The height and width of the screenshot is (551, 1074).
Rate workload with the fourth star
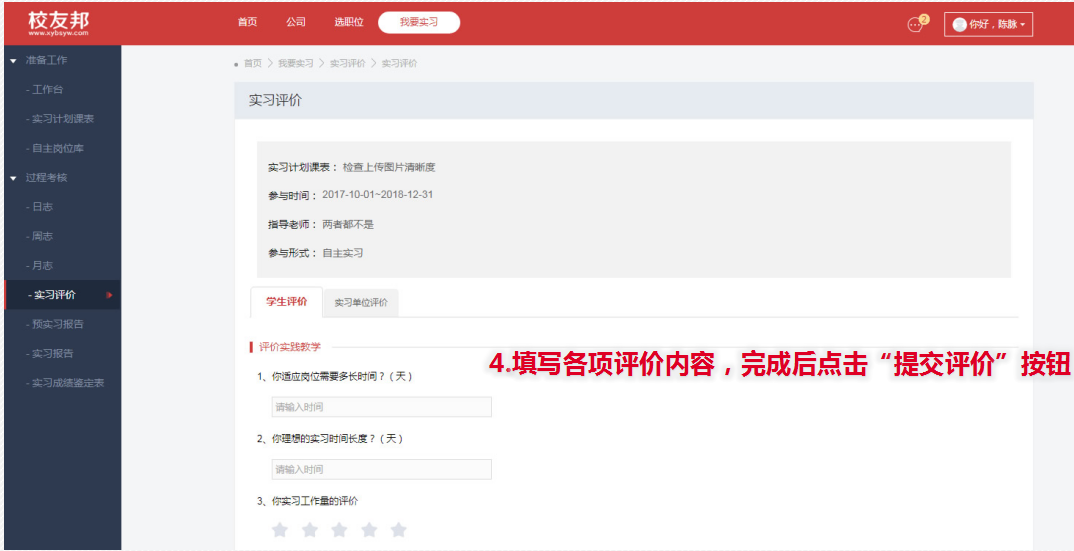coord(369,530)
